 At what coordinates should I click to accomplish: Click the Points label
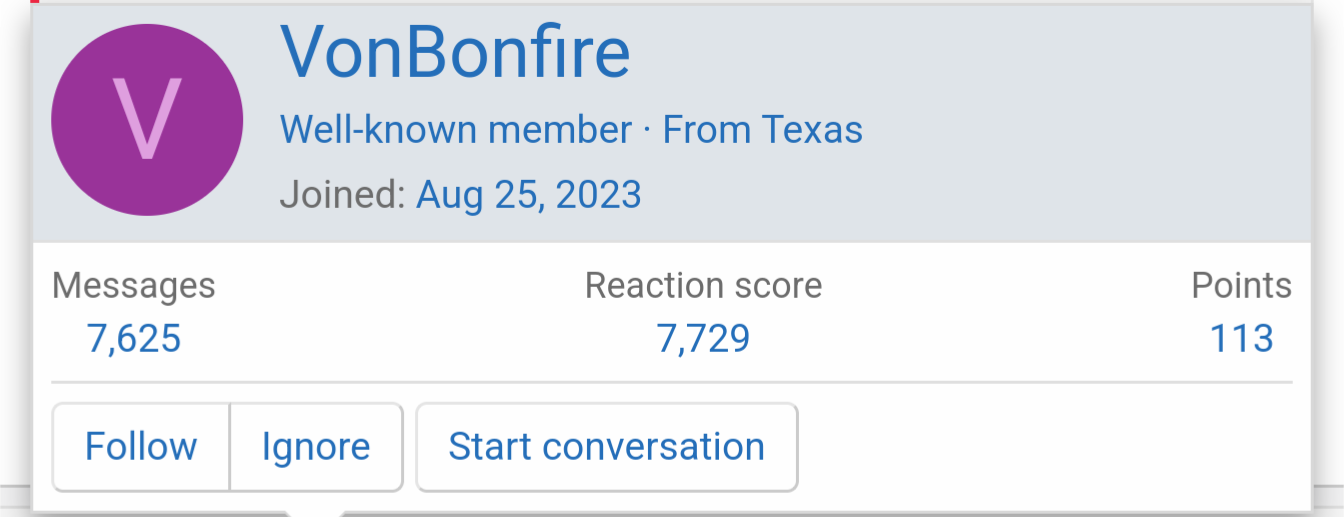pos(1241,286)
